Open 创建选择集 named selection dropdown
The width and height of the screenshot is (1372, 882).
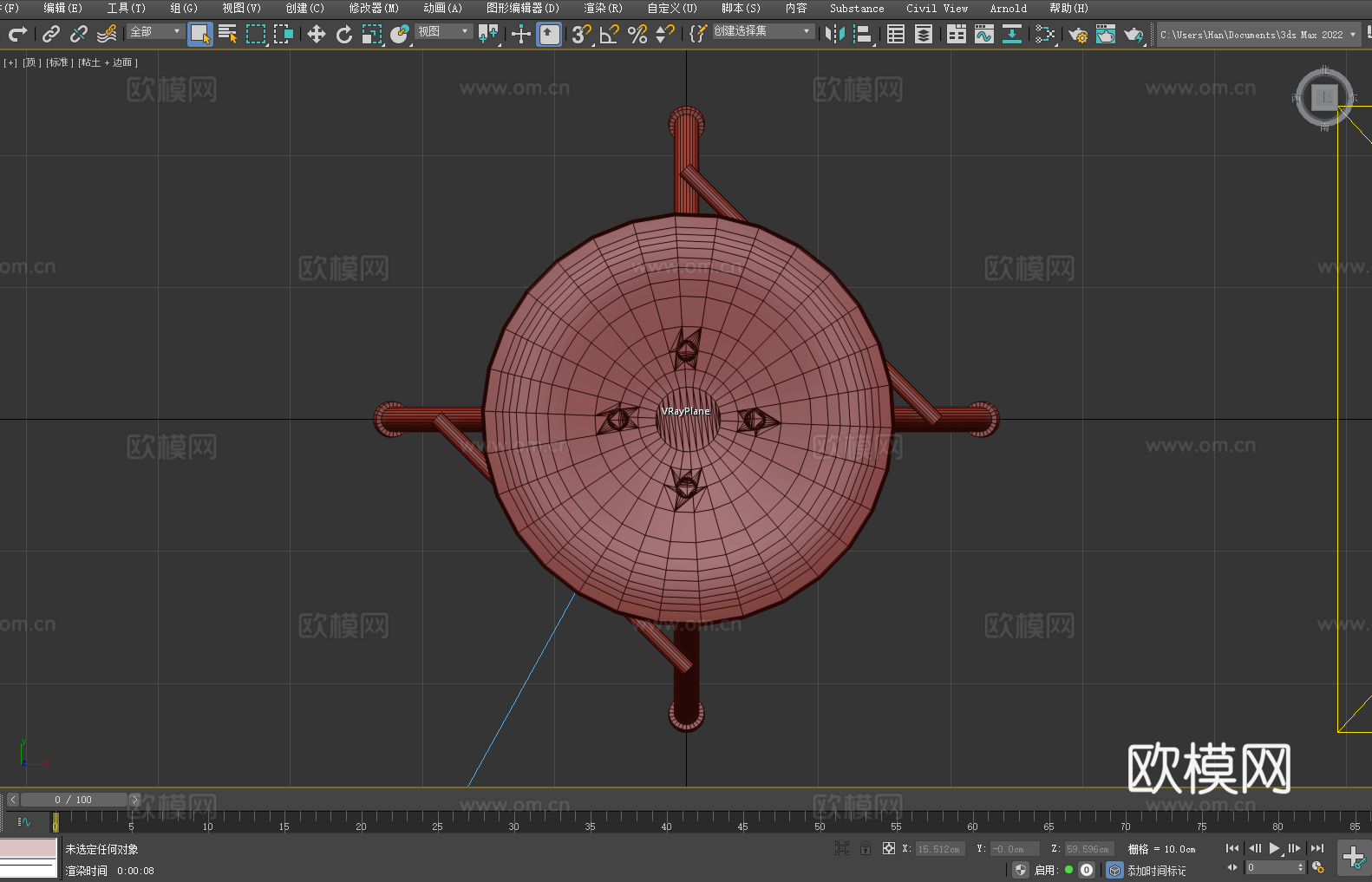coord(763,31)
